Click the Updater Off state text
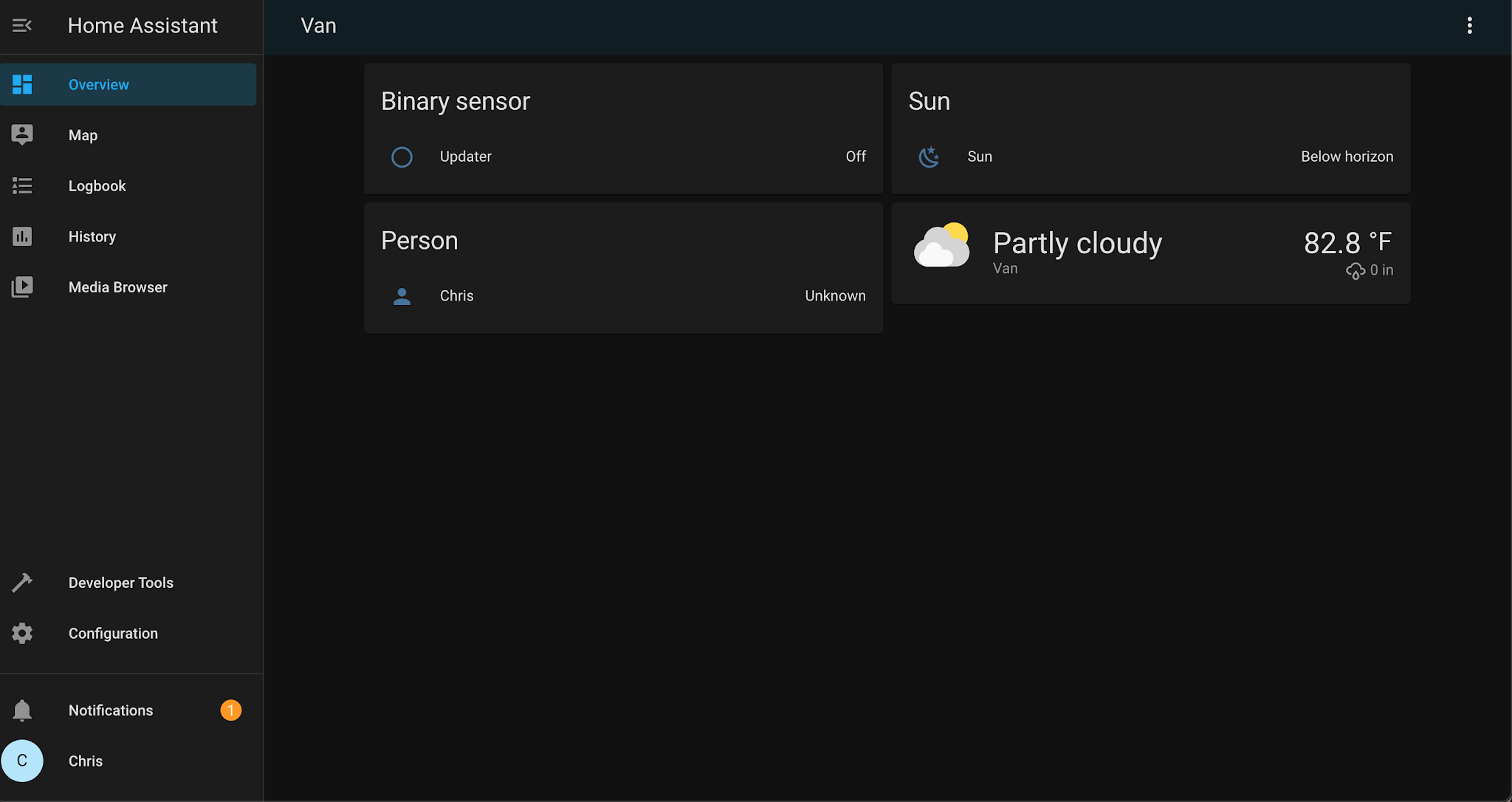The width and height of the screenshot is (1512, 802). (x=856, y=157)
